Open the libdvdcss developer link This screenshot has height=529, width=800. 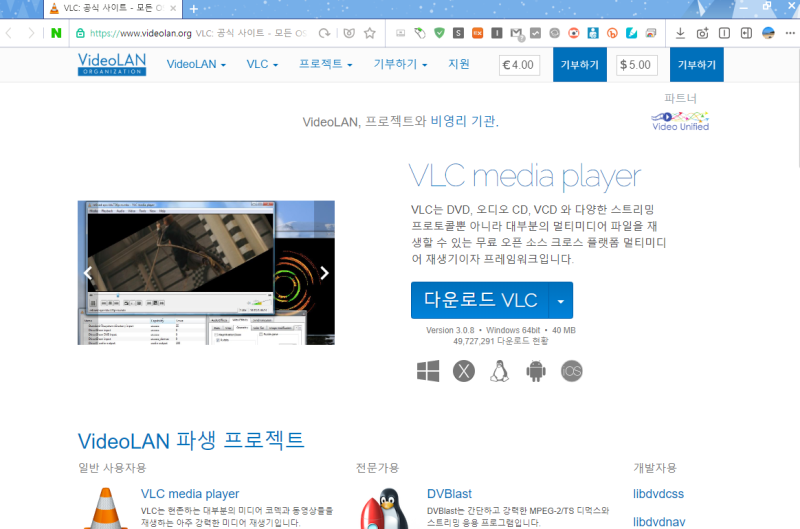tap(658, 494)
